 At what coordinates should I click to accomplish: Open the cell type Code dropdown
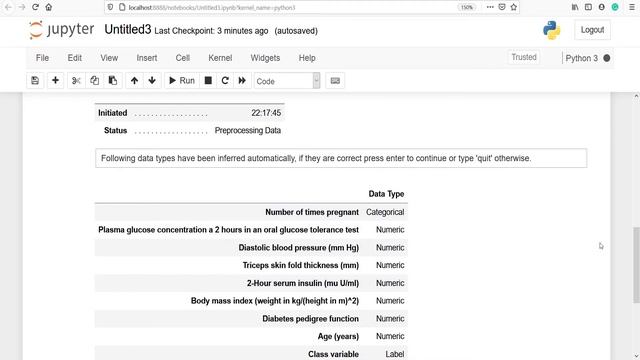287,81
